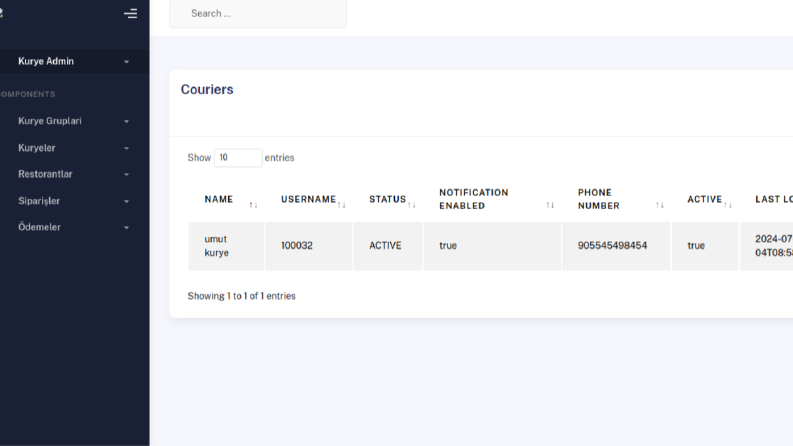This screenshot has width=793, height=446.
Task: Open Restorantlar menu item
Action: click(x=45, y=174)
